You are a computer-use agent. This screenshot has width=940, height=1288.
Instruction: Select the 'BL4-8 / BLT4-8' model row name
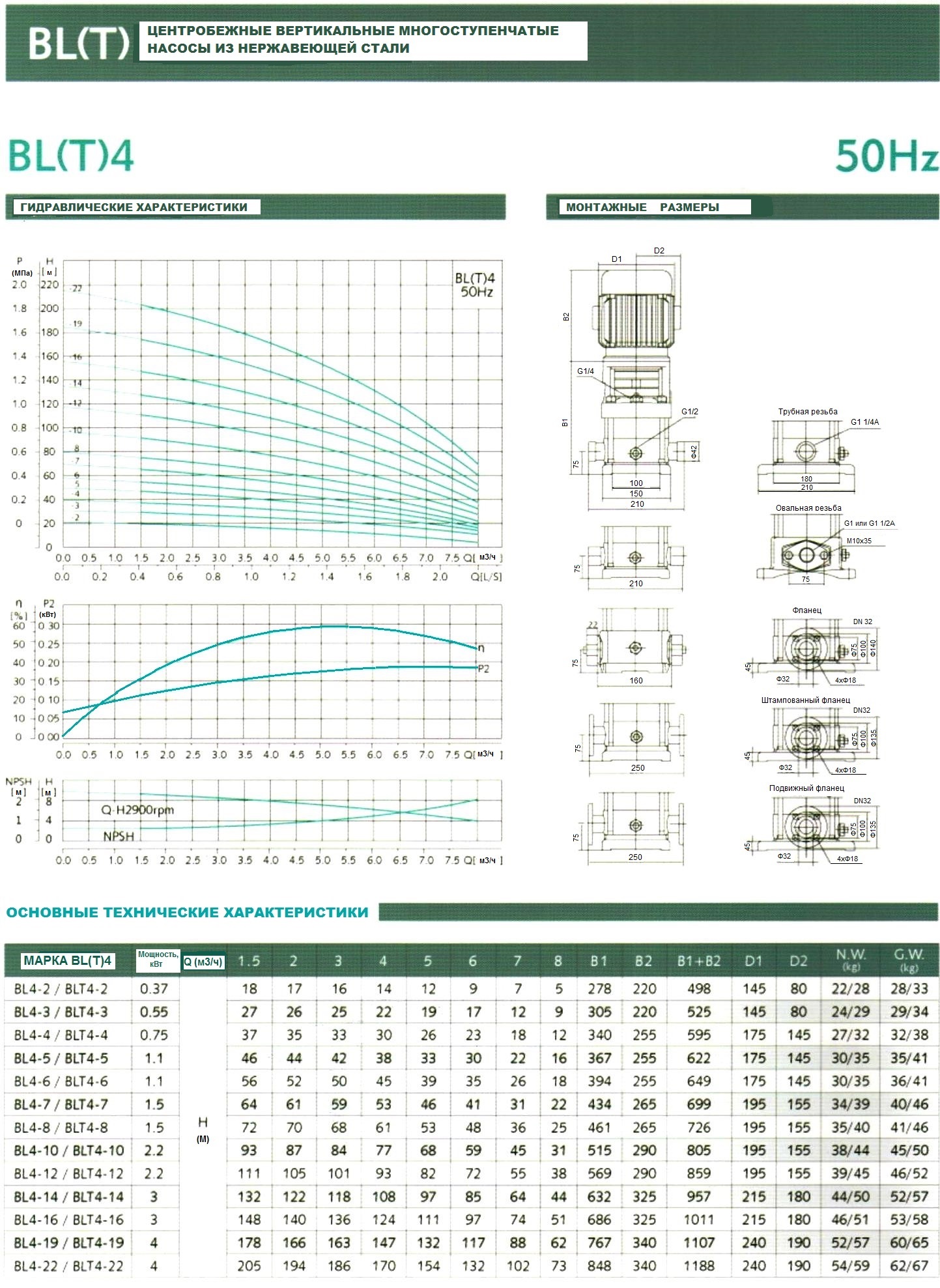click(x=61, y=1128)
